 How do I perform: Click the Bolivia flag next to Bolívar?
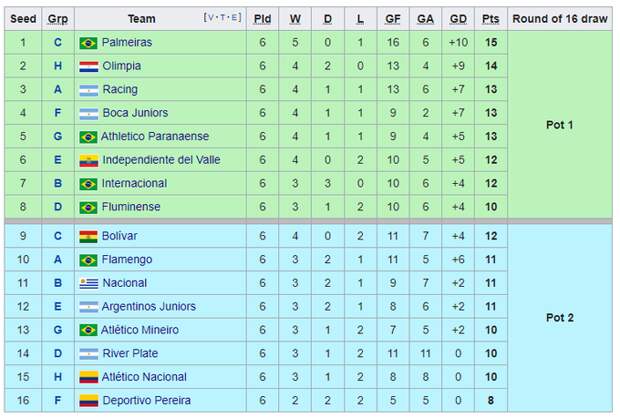pos(88,236)
